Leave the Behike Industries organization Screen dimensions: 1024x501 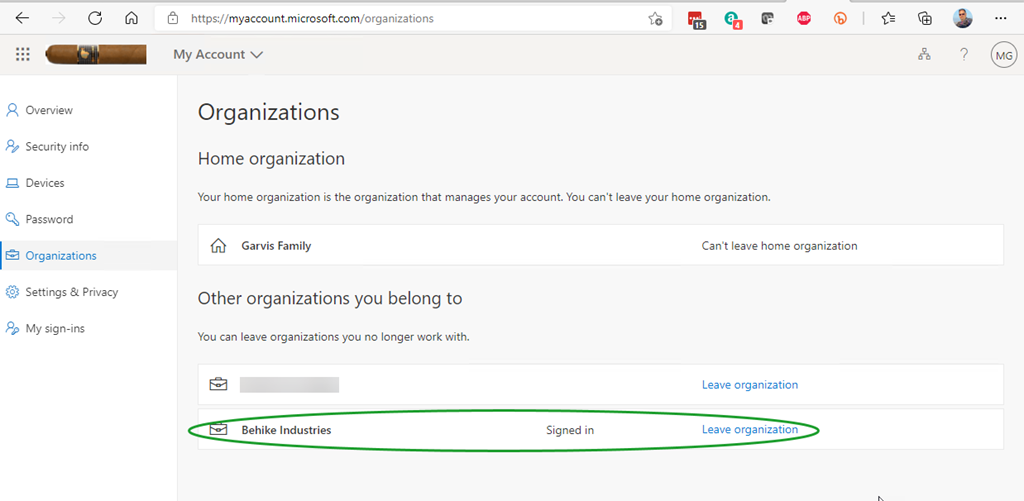tap(749, 430)
